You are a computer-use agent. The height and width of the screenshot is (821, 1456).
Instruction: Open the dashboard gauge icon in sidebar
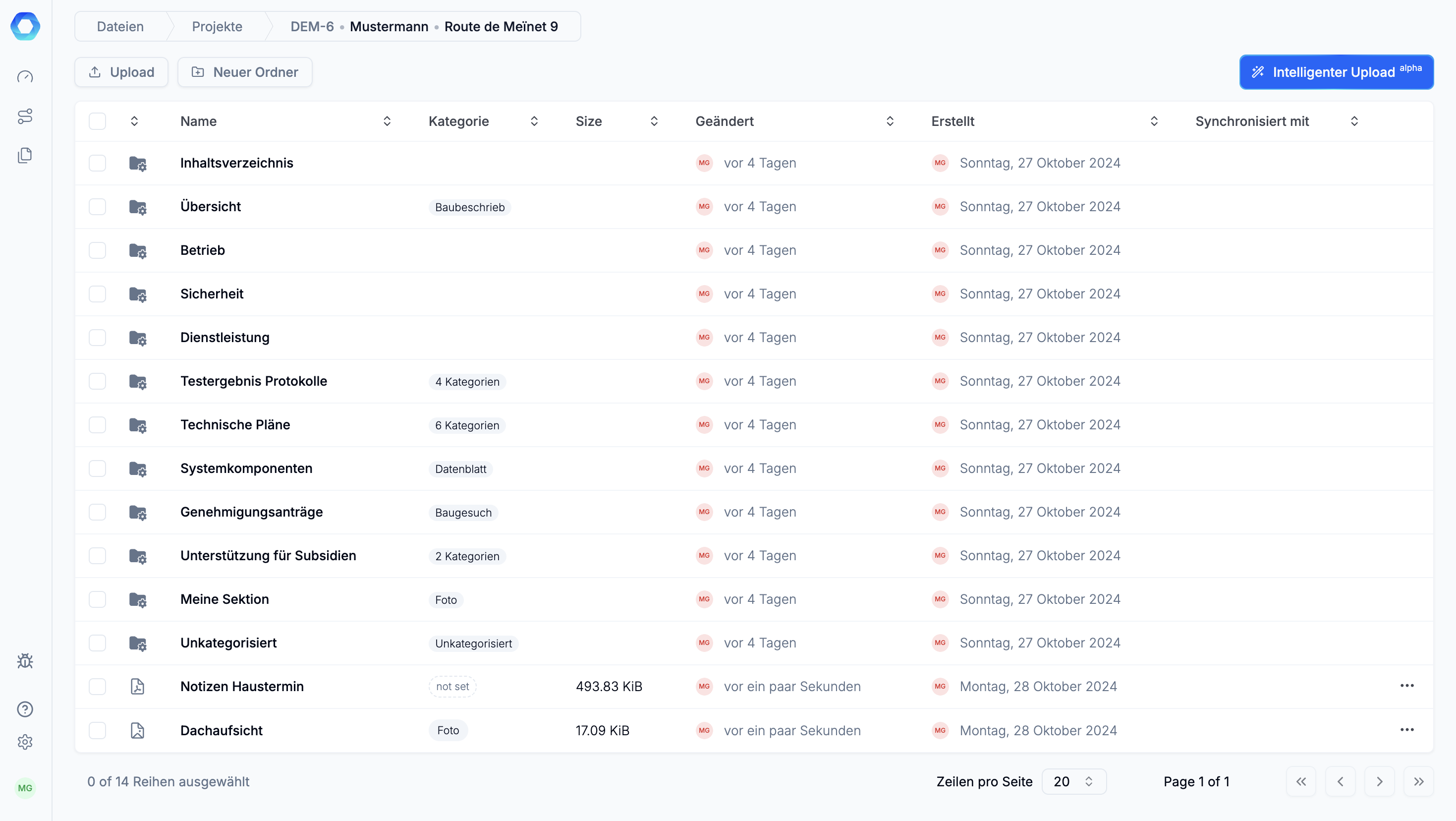pos(25,77)
